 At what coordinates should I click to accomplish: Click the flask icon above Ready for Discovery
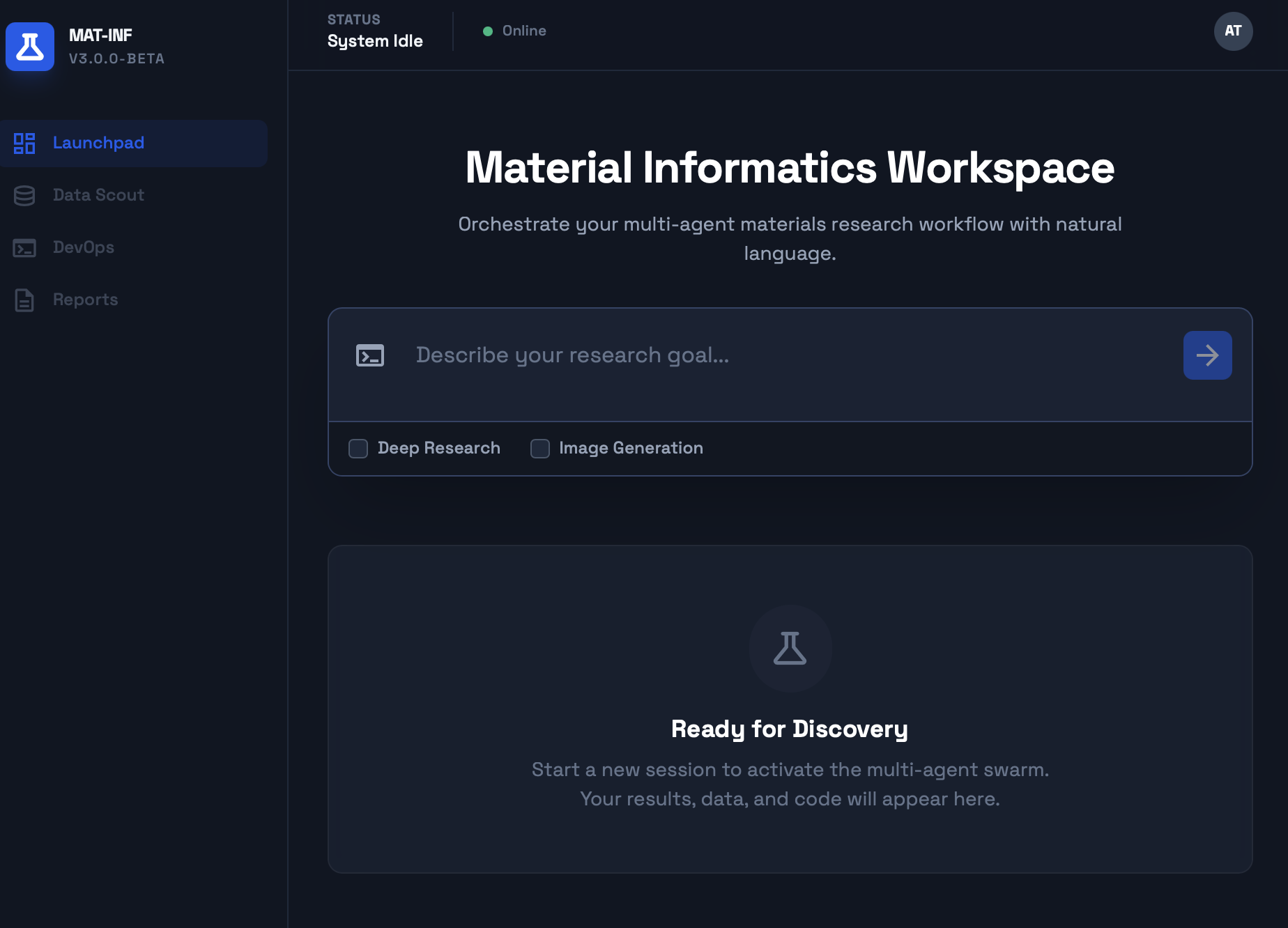(x=790, y=648)
